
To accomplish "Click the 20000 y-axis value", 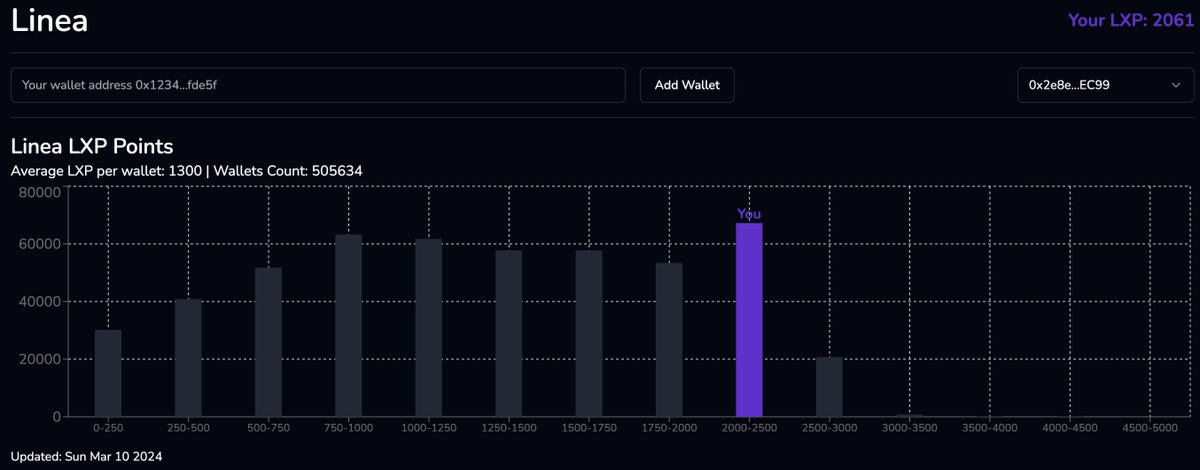I will click(x=40, y=359).
